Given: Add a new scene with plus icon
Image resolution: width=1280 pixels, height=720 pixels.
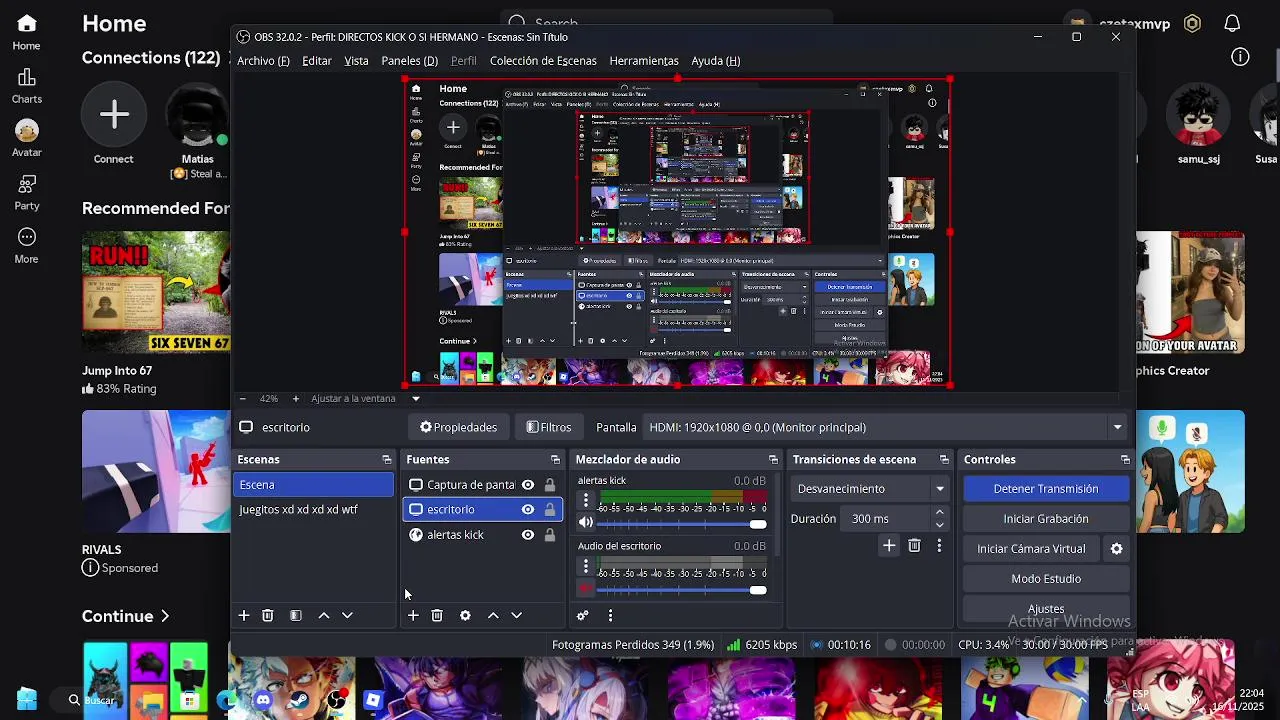Looking at the screenshot, I should (243, 616).
